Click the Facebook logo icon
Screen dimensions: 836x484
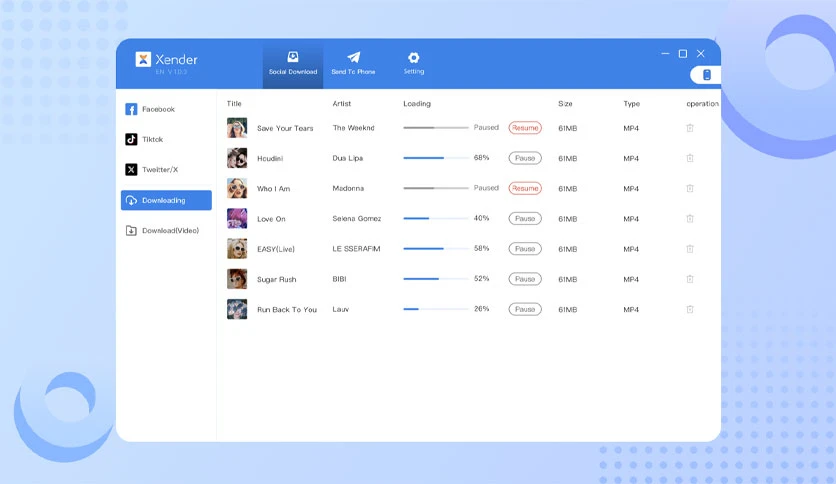click(131, 109)
